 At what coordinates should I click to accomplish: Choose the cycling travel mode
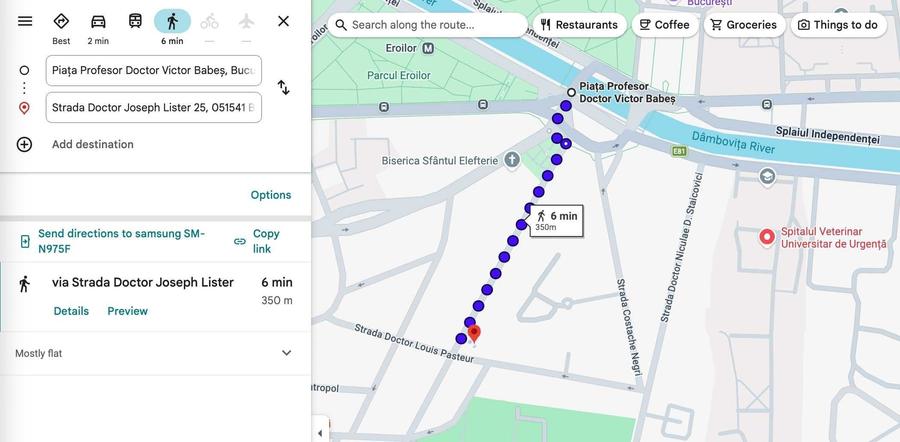point(210,22)
